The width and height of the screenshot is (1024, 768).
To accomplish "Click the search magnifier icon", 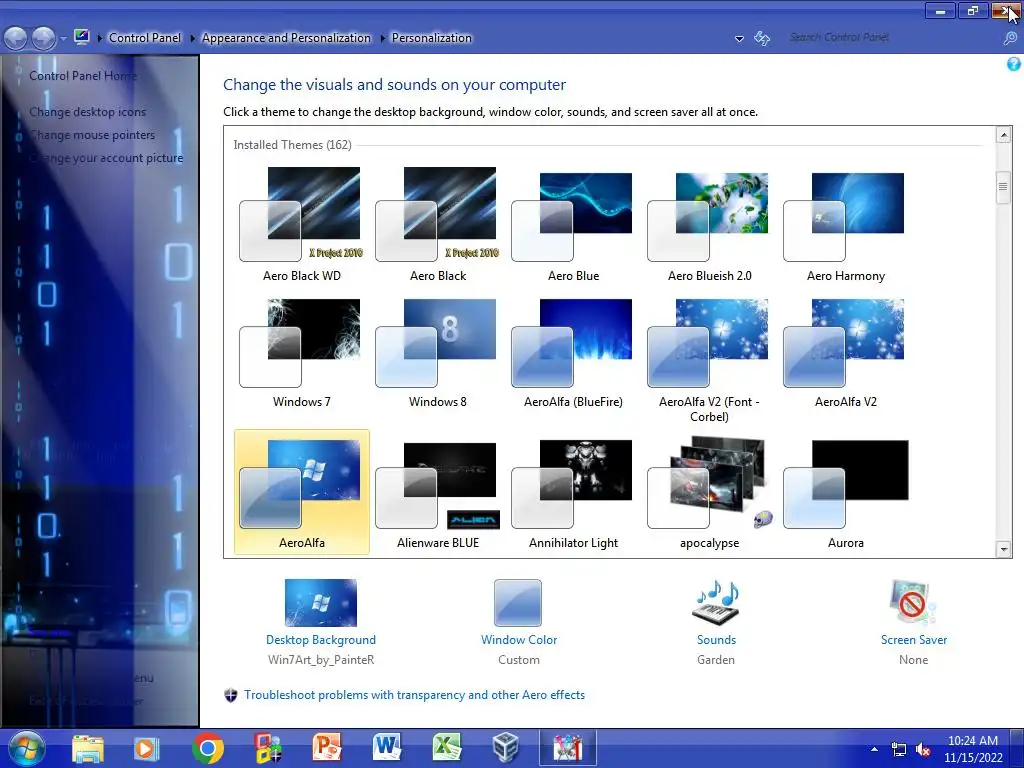I will [1010, 38].
